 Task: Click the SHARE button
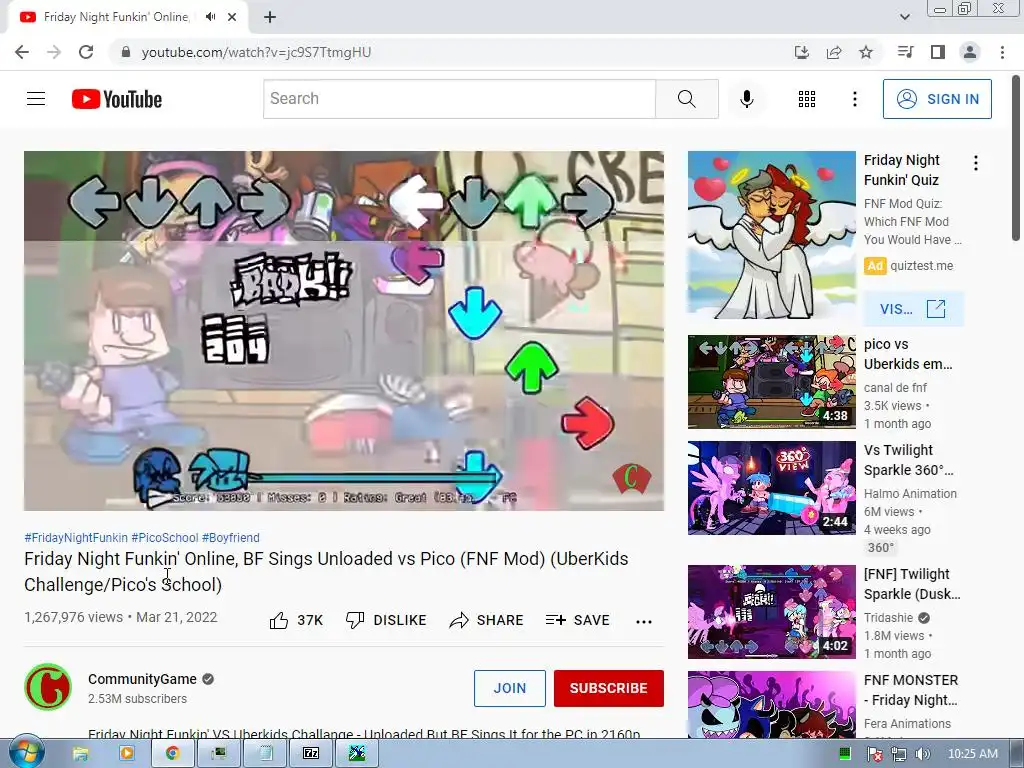pos(487,620)
